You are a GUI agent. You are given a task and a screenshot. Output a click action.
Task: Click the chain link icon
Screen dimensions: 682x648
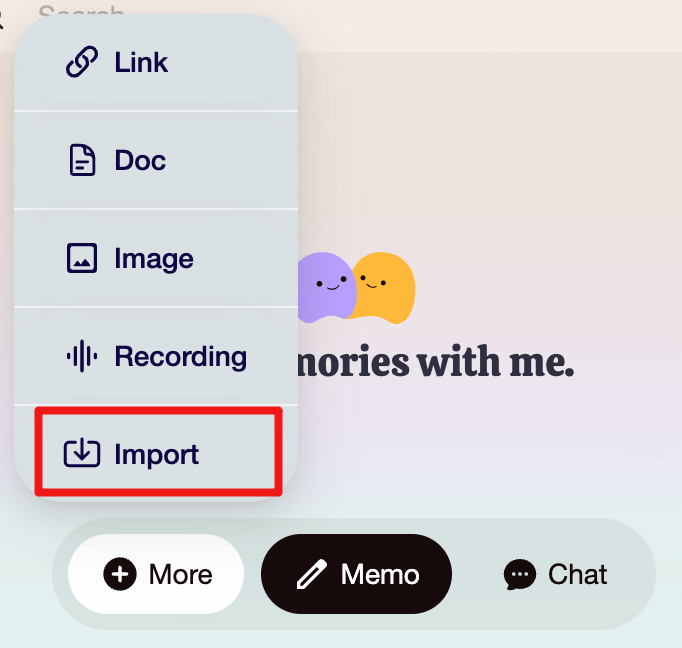pyautogui.click(x=82, y=61)
